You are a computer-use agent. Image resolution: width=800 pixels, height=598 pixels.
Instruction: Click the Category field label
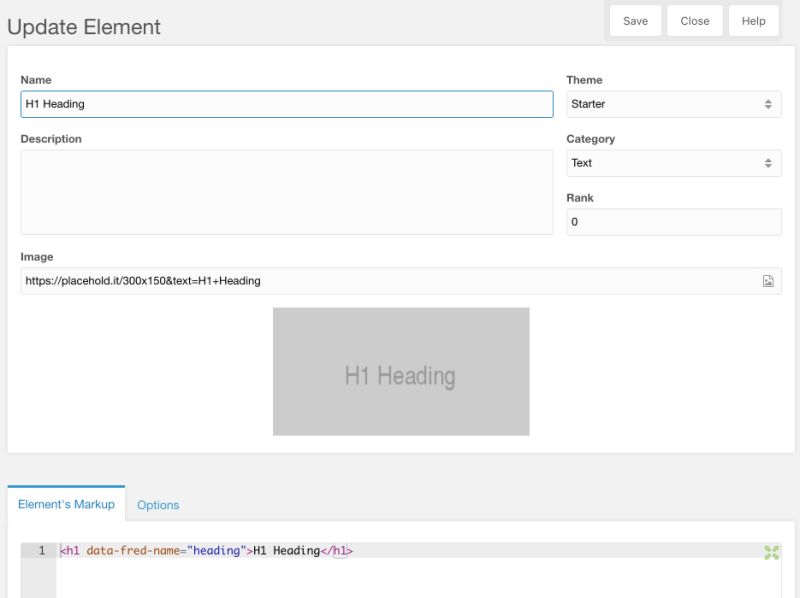pos(590,139)
